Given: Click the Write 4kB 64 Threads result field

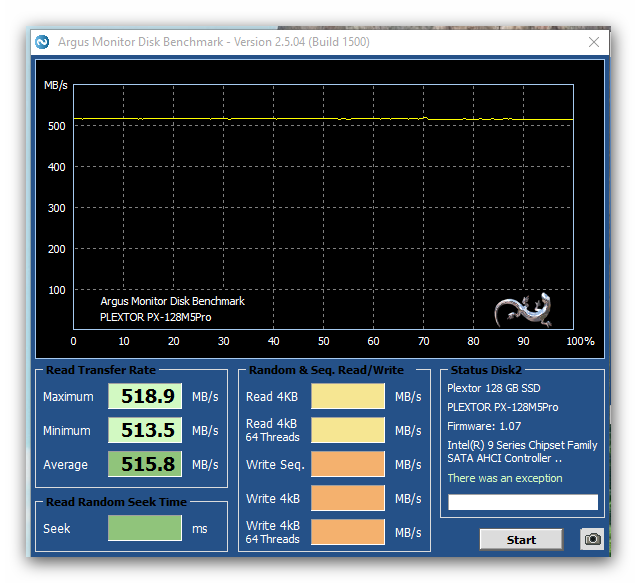Looking at the screenshot, I should [x=348, y=532].
